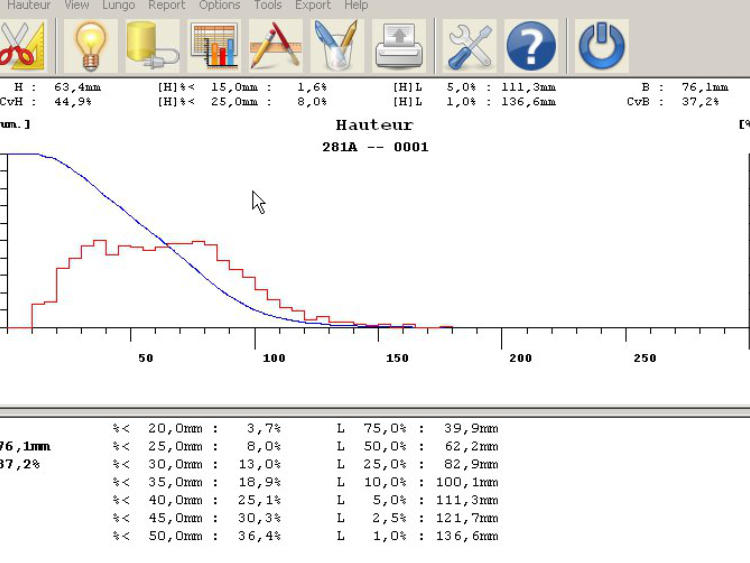This screenshot has width=750, height=563.
Task: Open the Options menu
Action: click(219, 5)
